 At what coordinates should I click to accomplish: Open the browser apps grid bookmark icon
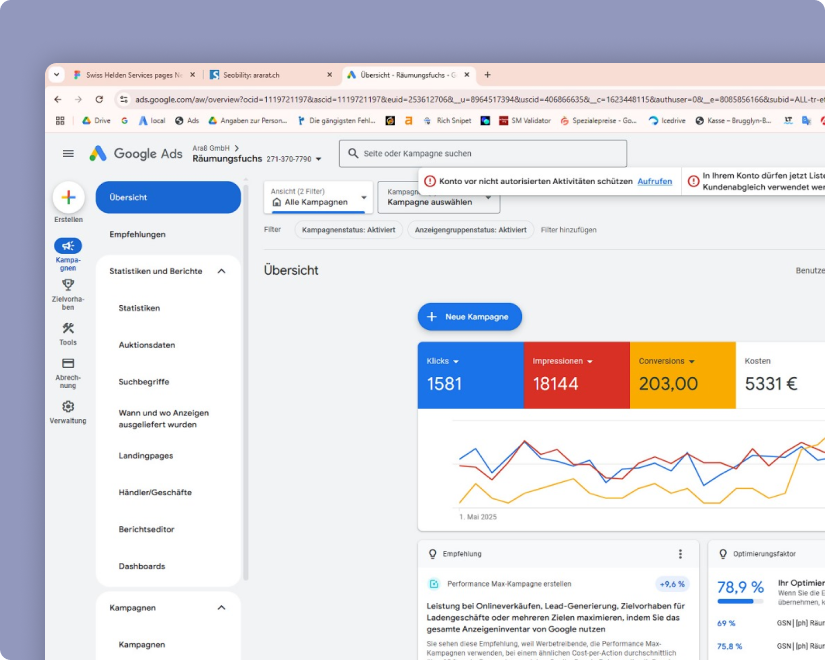click(x=60, y=121)
